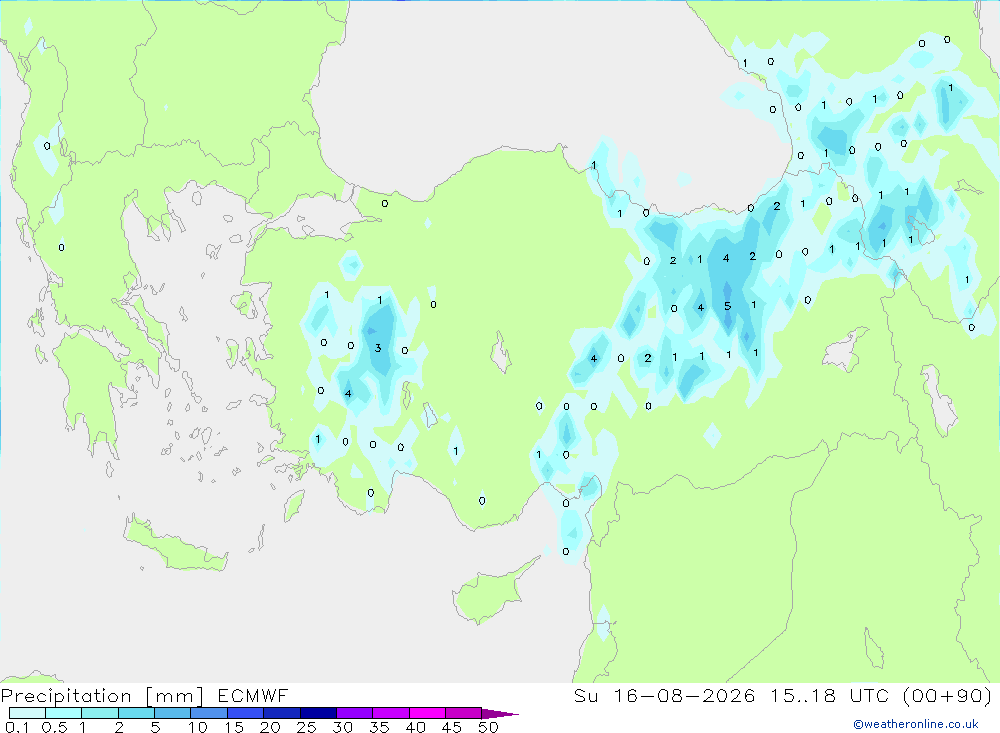Open the weatheronline.co.uk copyright link

tap(916, 724)
